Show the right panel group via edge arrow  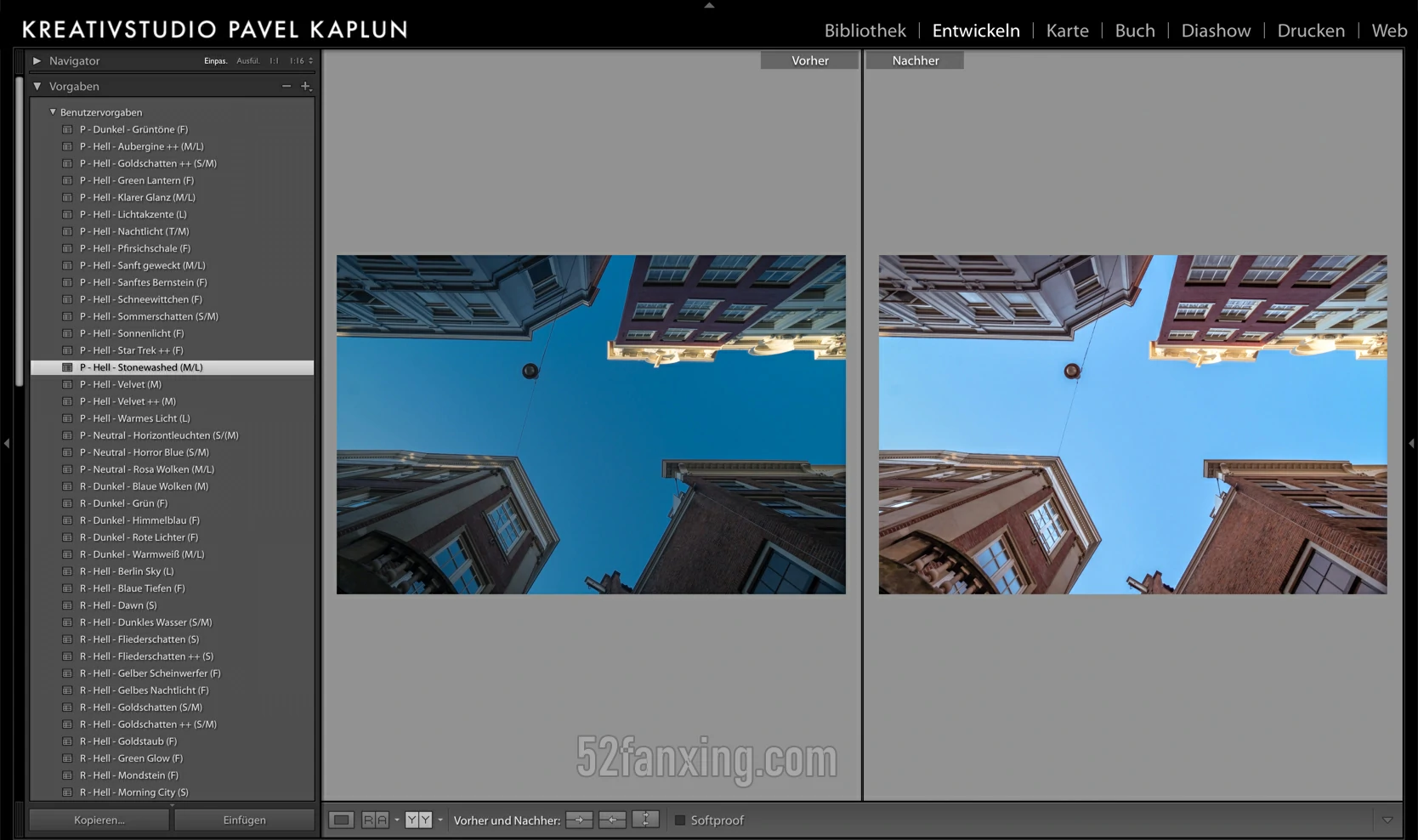1411,443
